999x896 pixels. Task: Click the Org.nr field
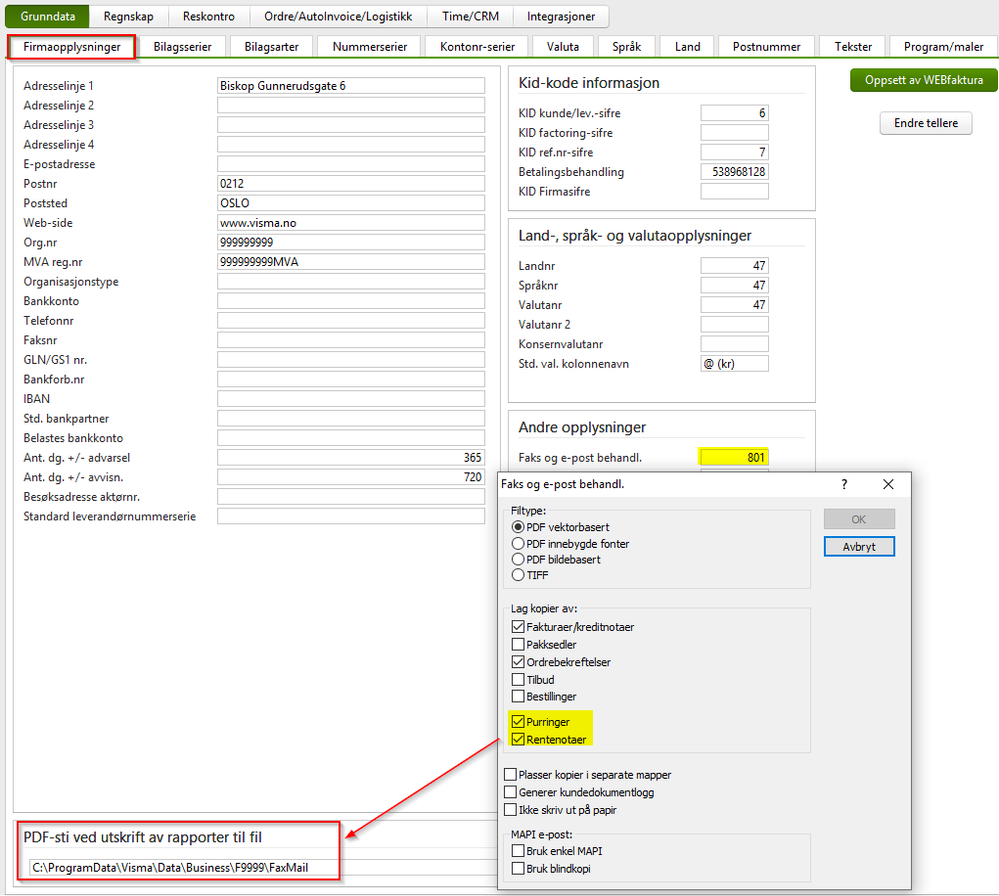(350, 242)
